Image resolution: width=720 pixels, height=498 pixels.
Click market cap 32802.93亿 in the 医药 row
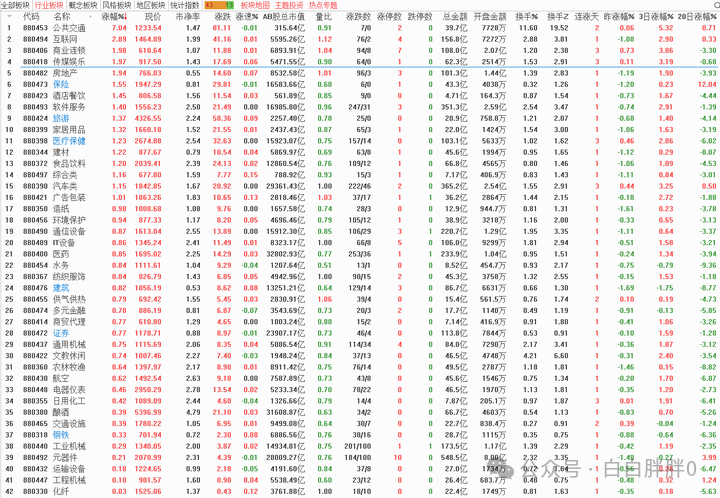(285, 254)
